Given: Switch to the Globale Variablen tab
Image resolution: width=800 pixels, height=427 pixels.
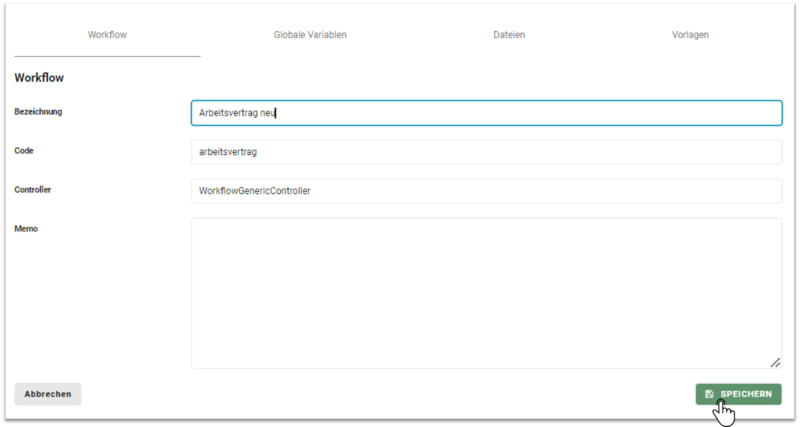Looking at the screenshot, I should pos(310,35).
